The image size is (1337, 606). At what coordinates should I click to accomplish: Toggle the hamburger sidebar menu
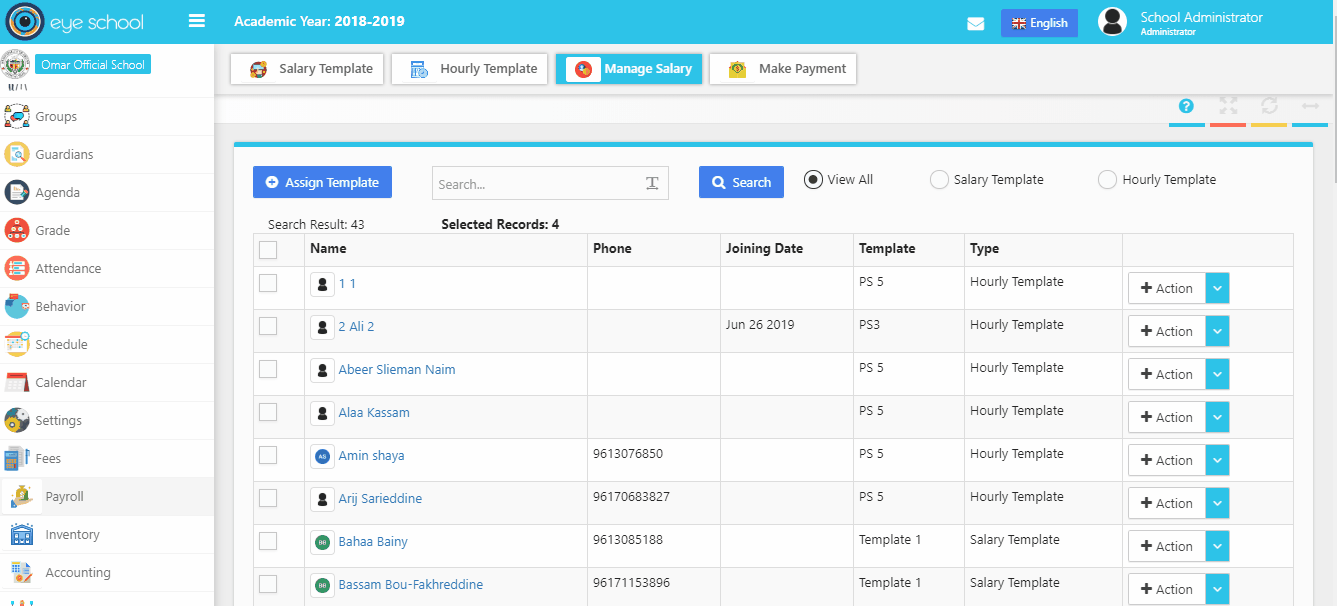[197, 21]
